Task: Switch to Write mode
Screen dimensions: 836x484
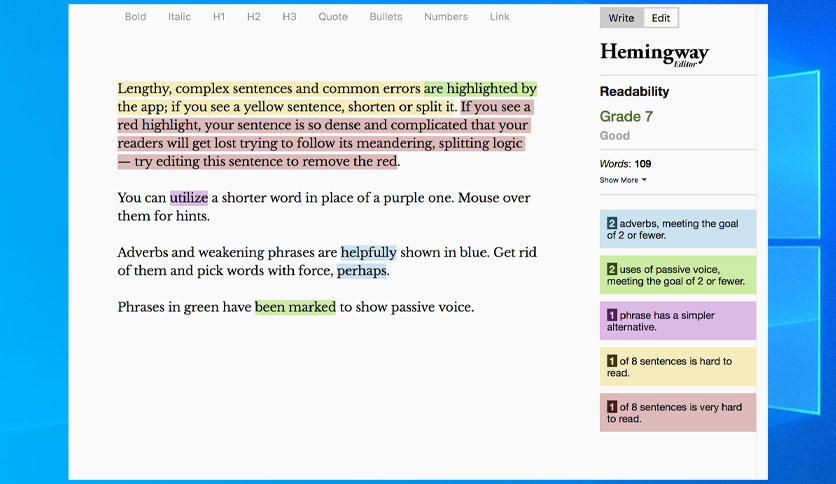Action: coord(622,18)
